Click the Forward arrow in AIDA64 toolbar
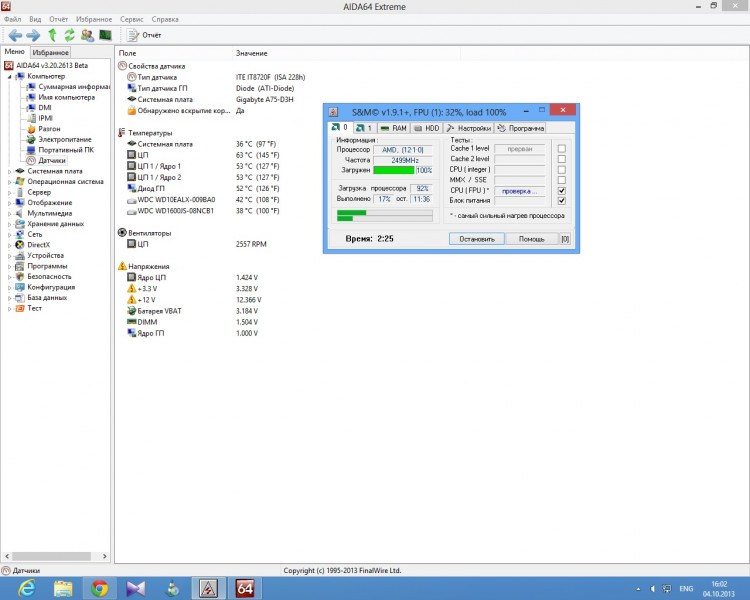This screenshot has width=750, height=600. 33,35
